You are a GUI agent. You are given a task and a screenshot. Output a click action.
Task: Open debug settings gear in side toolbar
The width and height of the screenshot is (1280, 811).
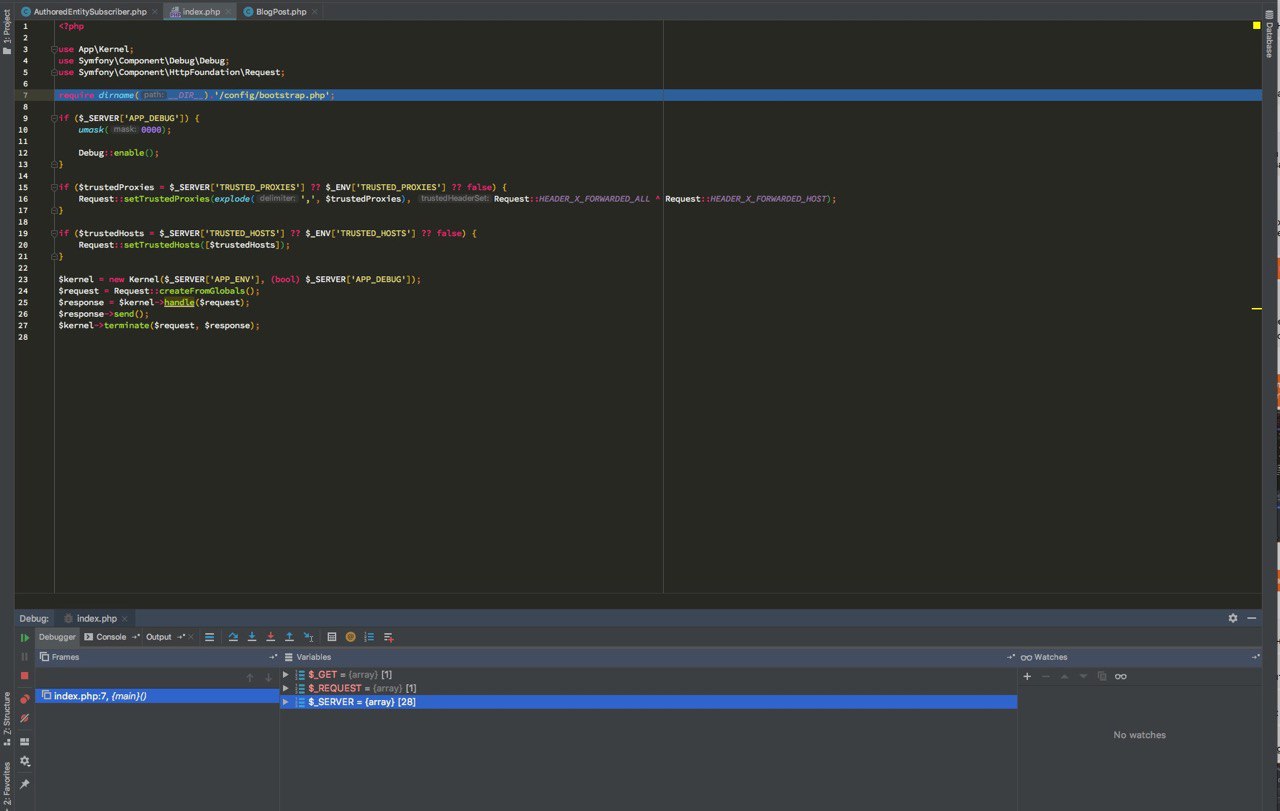25,761
